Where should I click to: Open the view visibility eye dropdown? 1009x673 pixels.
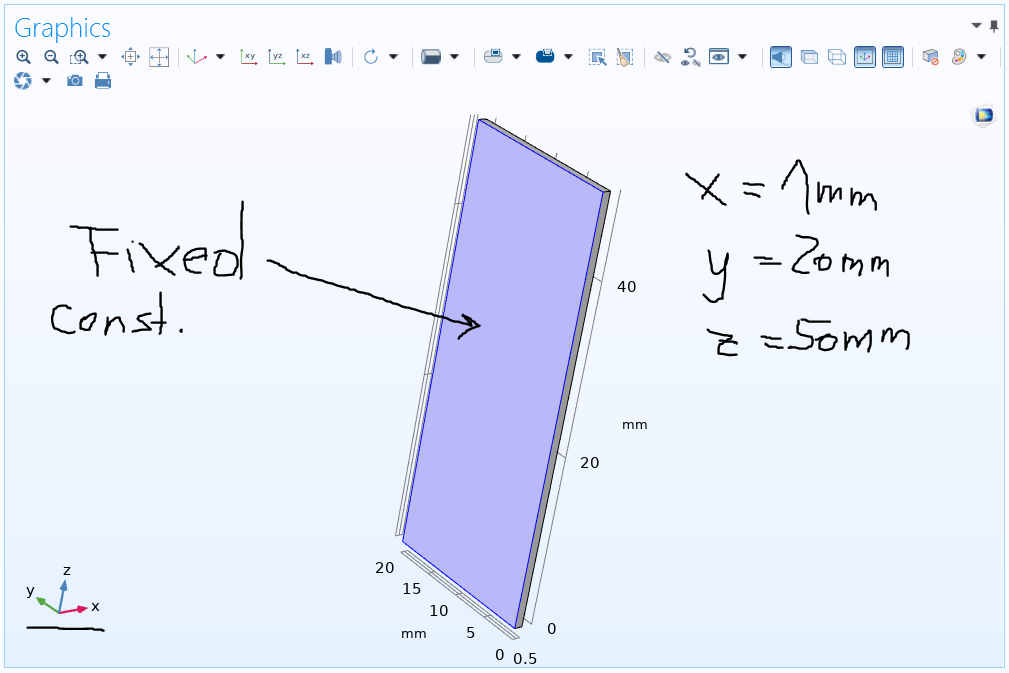tap(742, 57)
